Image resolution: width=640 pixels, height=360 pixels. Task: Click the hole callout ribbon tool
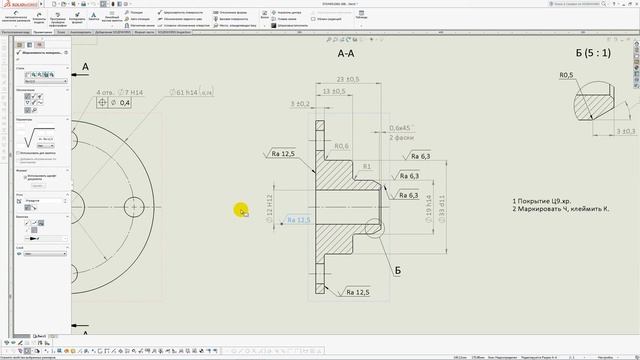[x=184, y=25]
